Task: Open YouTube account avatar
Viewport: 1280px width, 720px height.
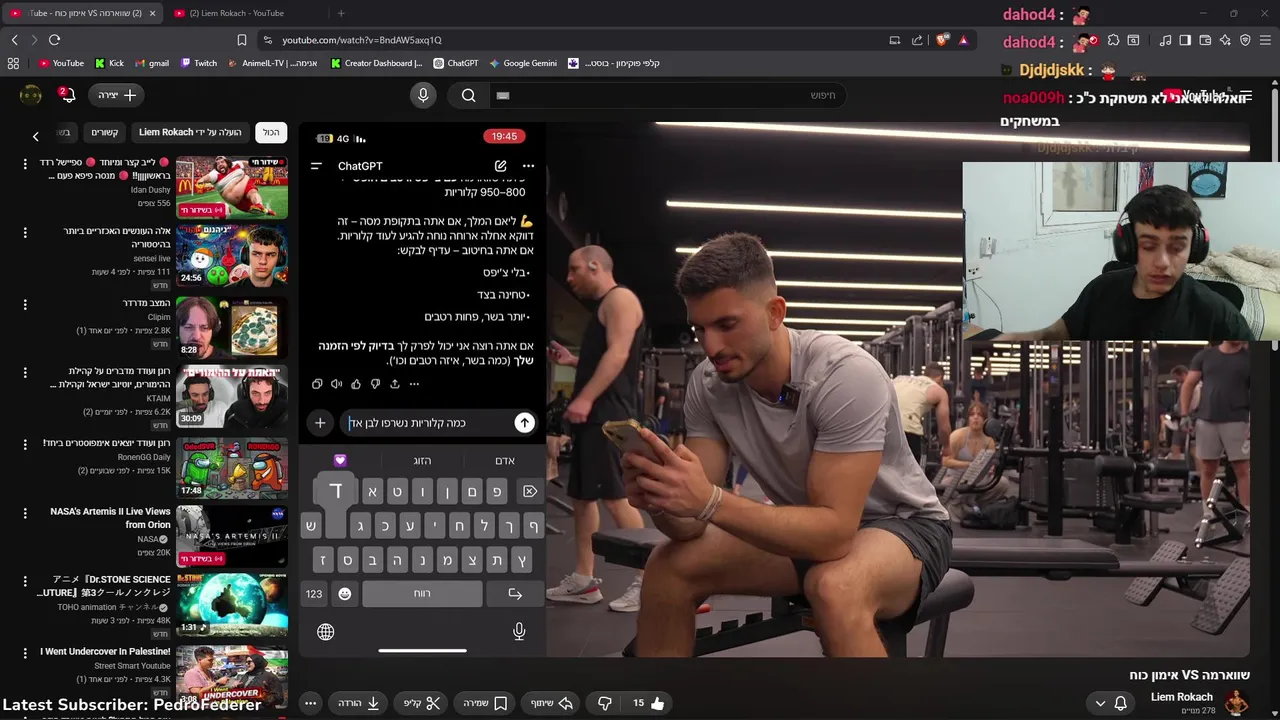Action: [31, 95]
